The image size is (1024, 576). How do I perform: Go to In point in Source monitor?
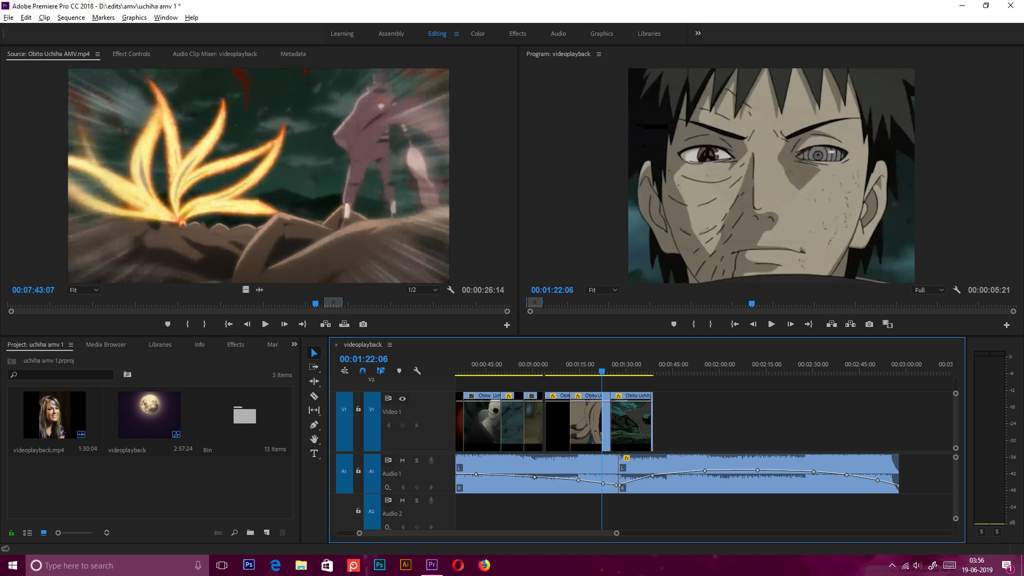[229, 324]
